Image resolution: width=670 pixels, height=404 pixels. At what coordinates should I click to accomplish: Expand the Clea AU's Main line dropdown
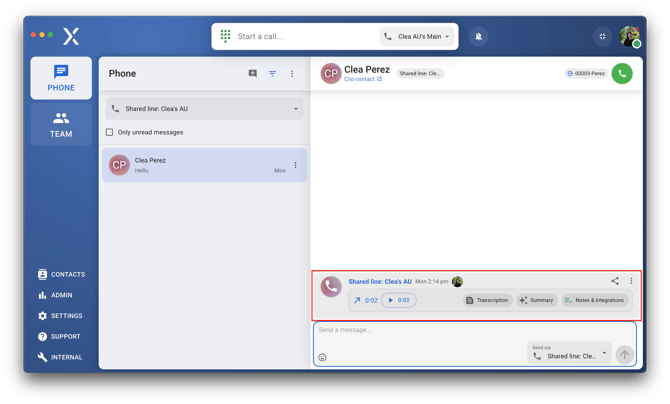(417, 36)
